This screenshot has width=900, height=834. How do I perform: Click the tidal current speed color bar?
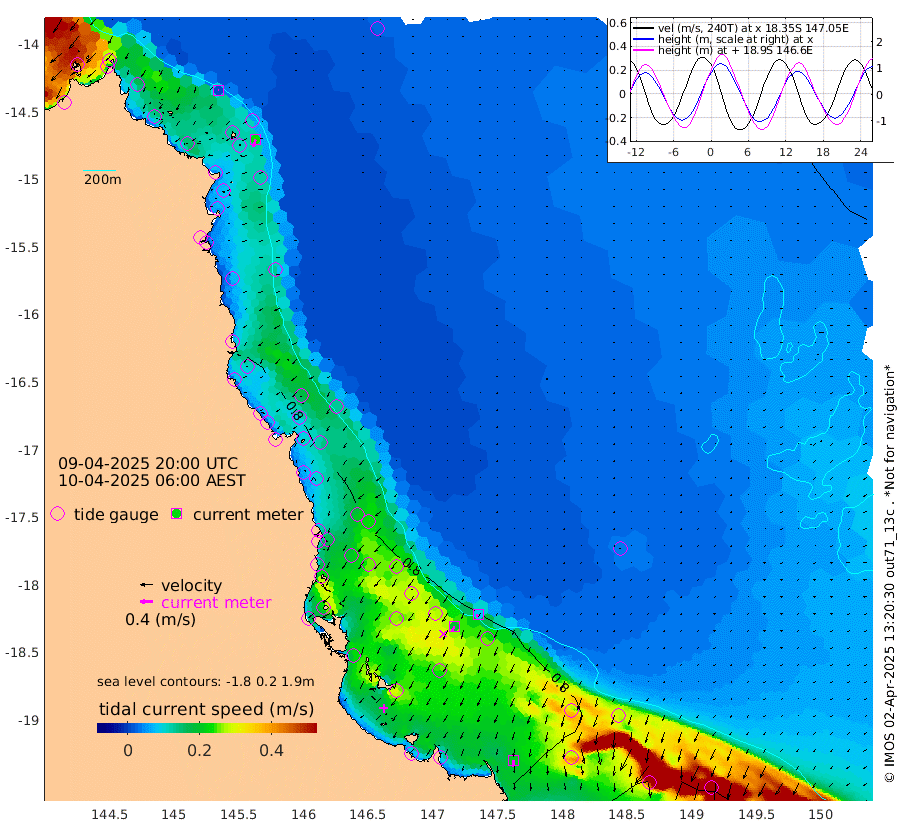pyautogui.click(x=207, y=728)
